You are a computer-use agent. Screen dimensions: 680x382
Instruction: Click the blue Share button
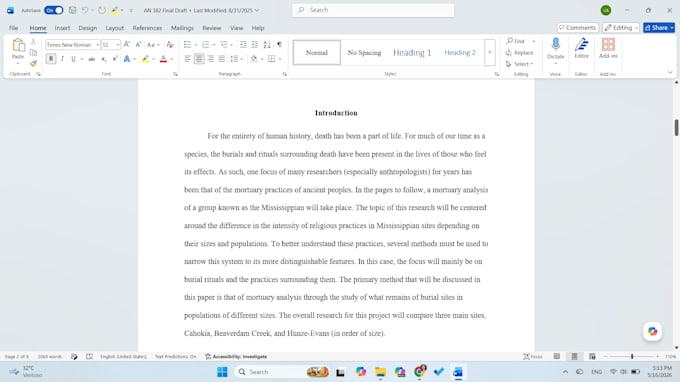point(659,28)
